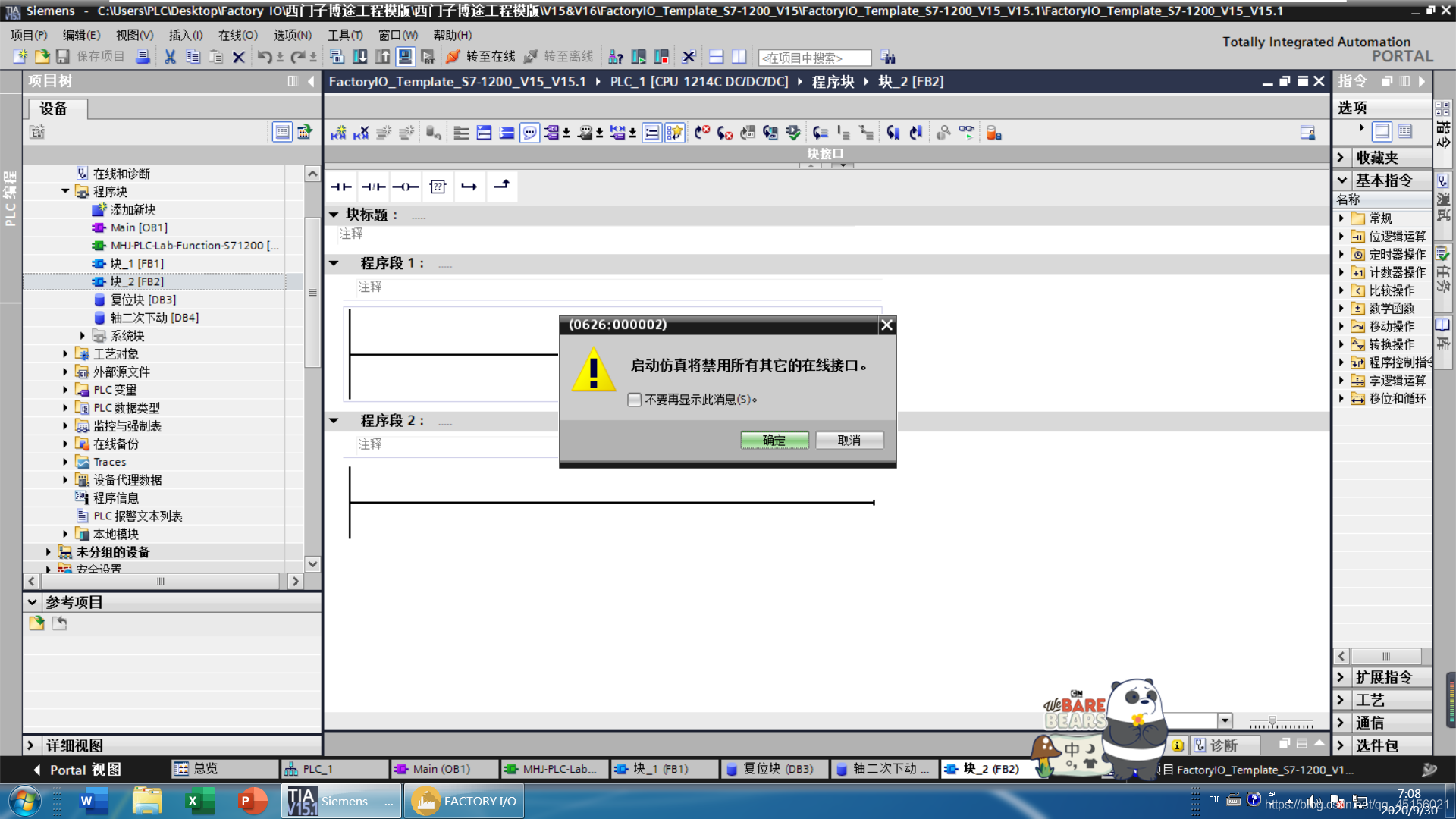Screen dimensions: 1456x819
Task: Open PowerPoint from the Windows taskbar
Action: coord(252,801)
